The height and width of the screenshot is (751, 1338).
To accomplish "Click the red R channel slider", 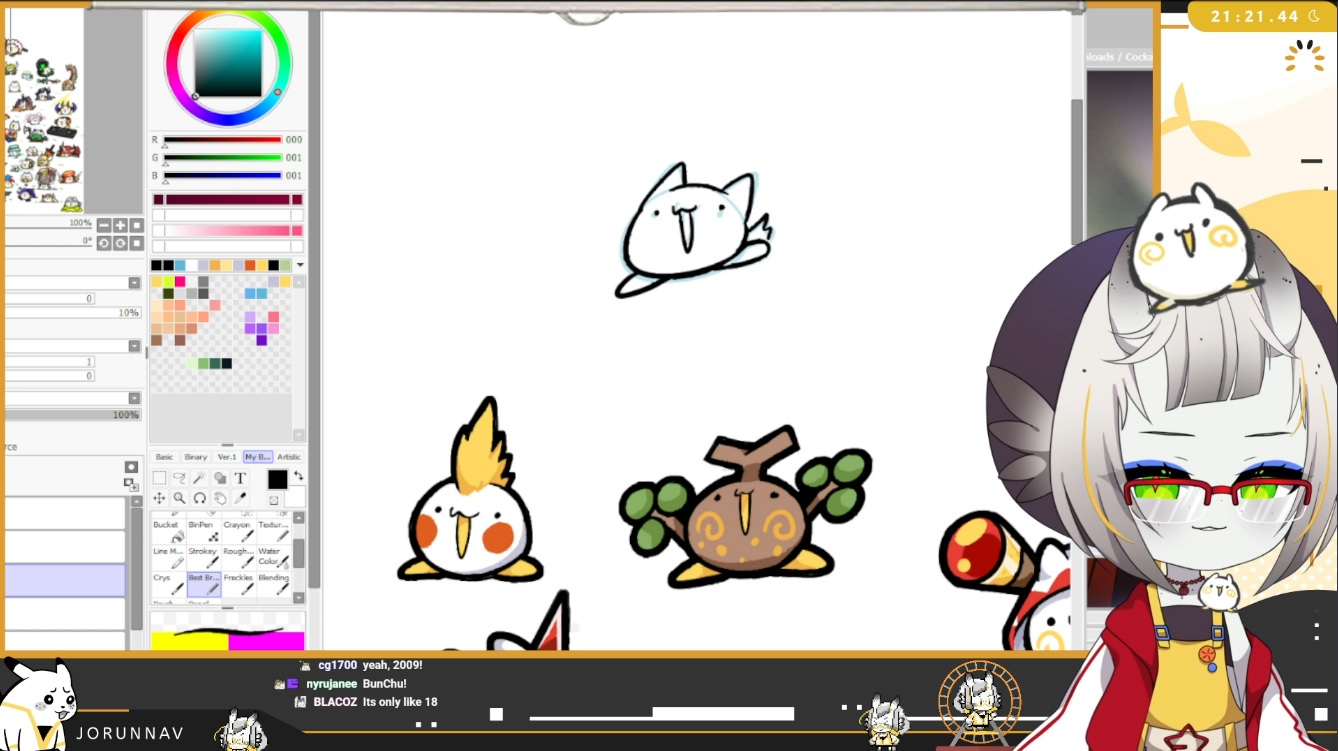I will [222, 140].
